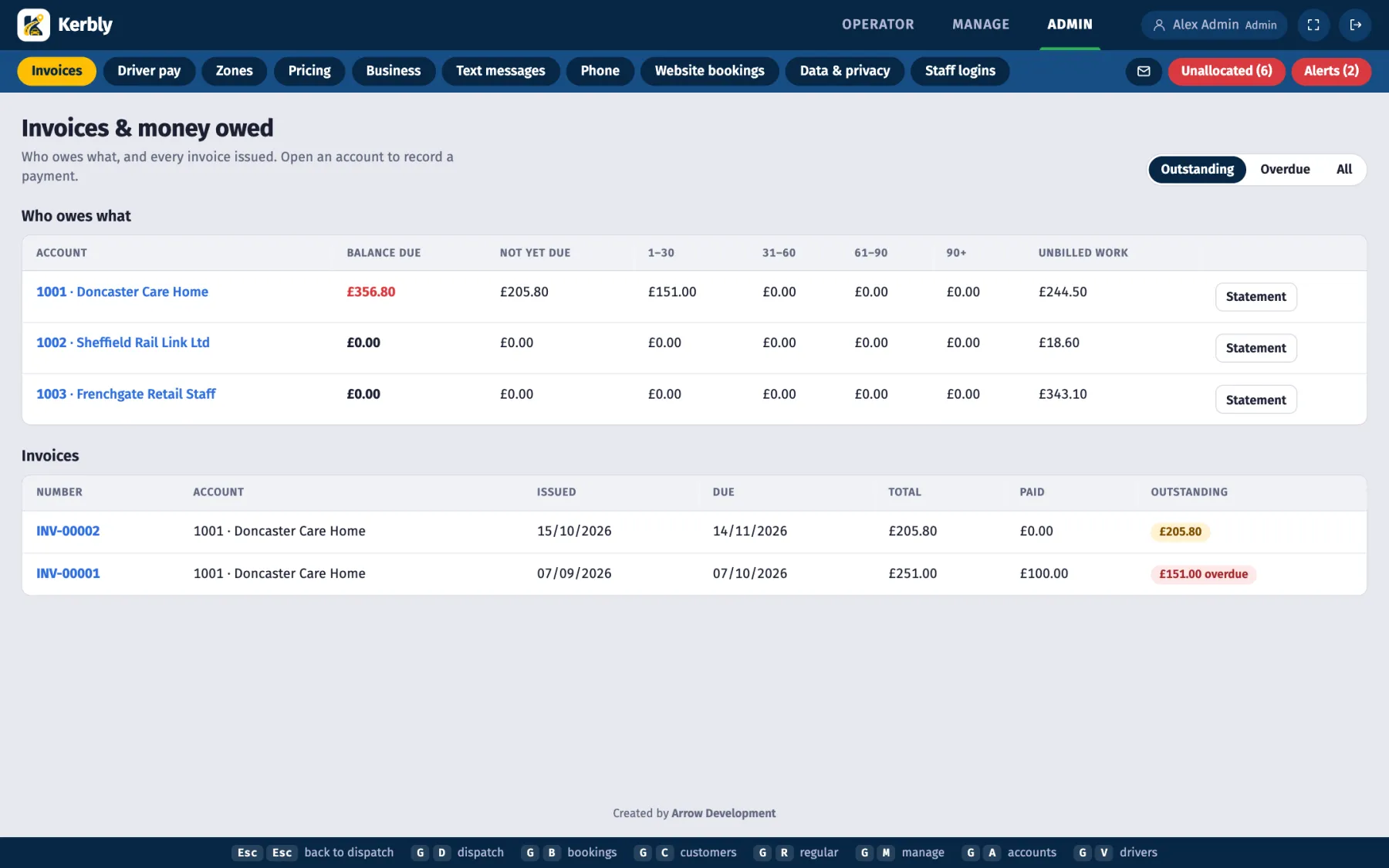Select the Outstanding filter

pos(1197,170)
